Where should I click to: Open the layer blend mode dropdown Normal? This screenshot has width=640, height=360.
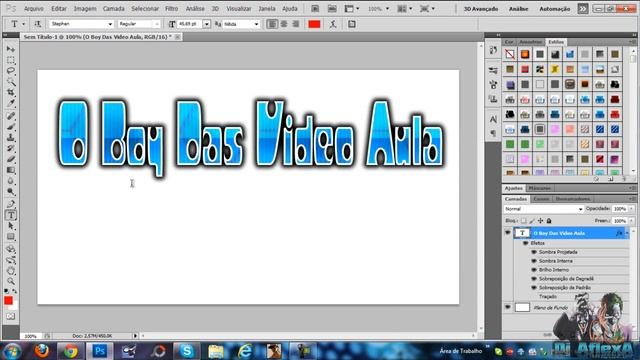tap(543, 209)
